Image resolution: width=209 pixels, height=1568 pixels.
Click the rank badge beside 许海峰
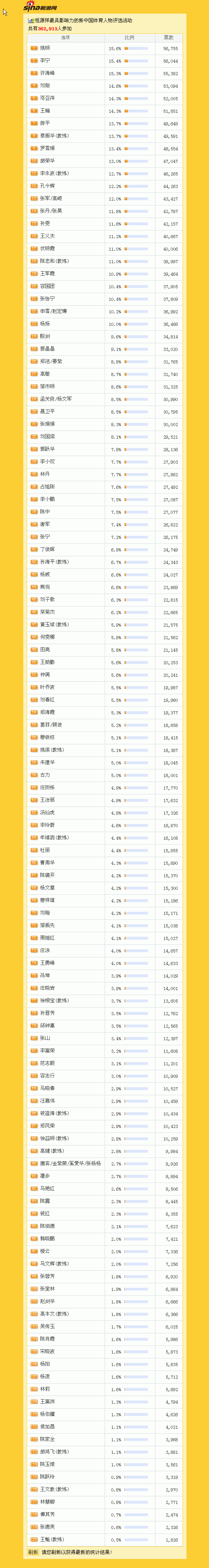tap(34, 73)
